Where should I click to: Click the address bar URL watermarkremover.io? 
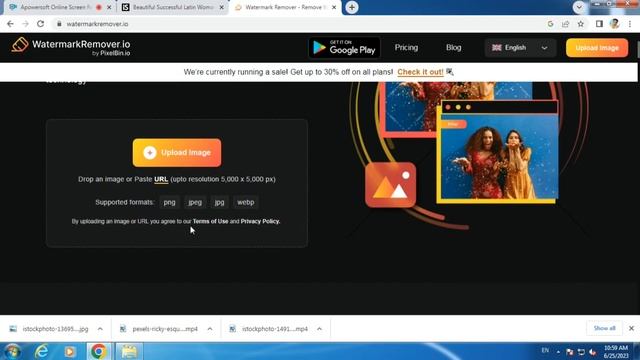[x=97, y=24]
